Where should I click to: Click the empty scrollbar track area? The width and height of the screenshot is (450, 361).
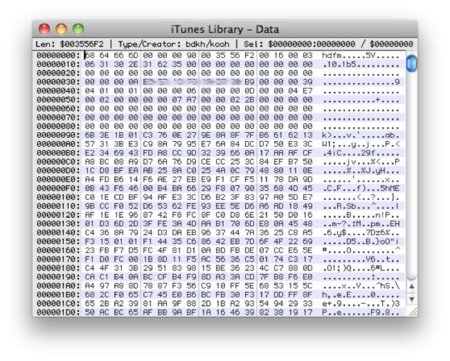412,173
